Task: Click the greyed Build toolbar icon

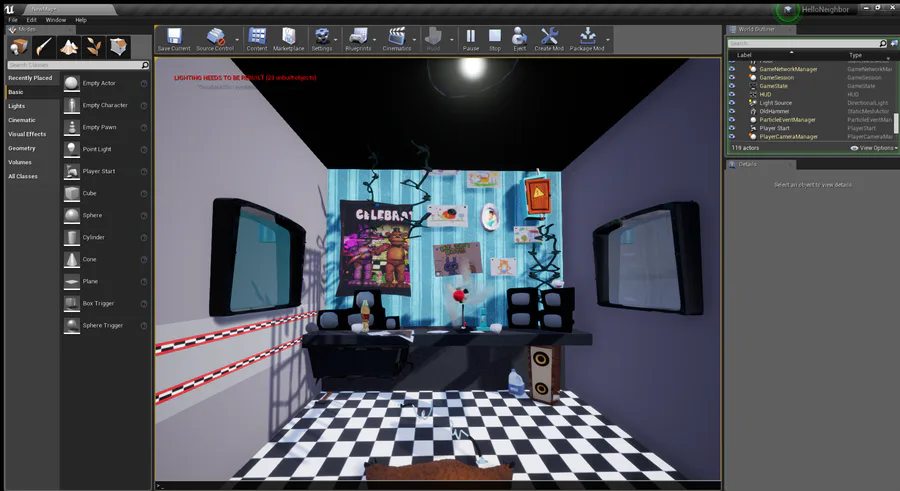Action: coord(433,36)
